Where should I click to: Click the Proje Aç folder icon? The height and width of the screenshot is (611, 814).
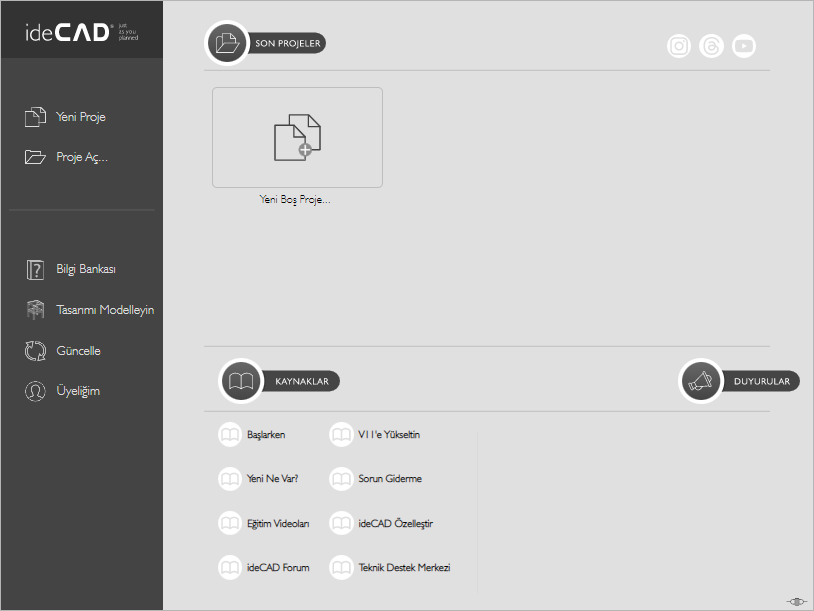[35, 157]
